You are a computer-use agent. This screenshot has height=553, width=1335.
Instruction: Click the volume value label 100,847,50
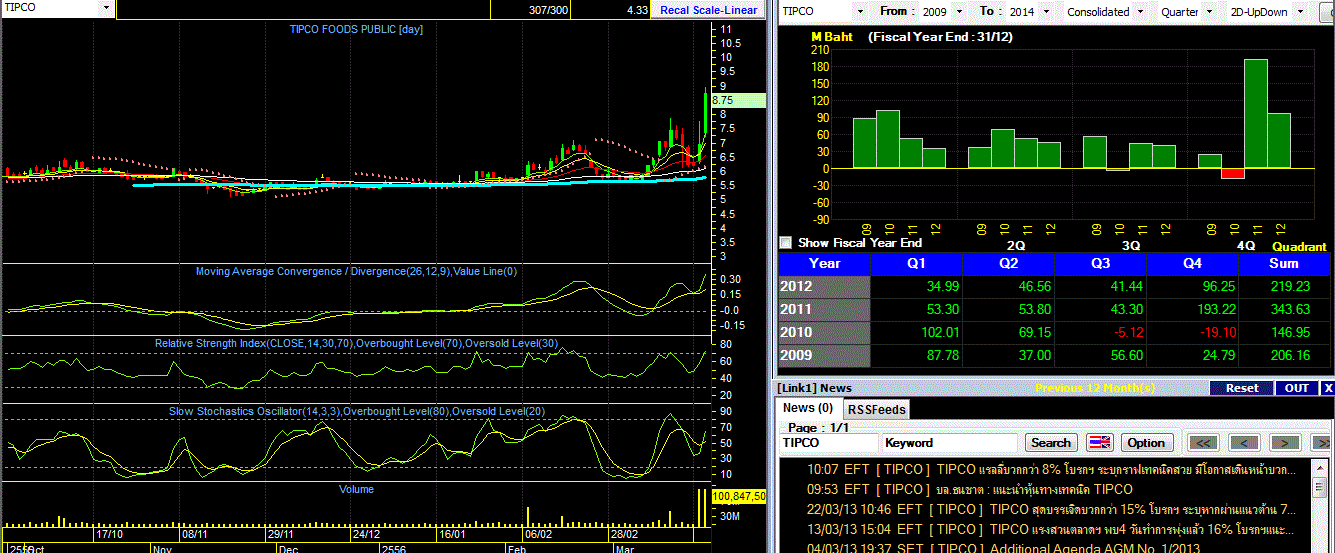coord(739,496)
